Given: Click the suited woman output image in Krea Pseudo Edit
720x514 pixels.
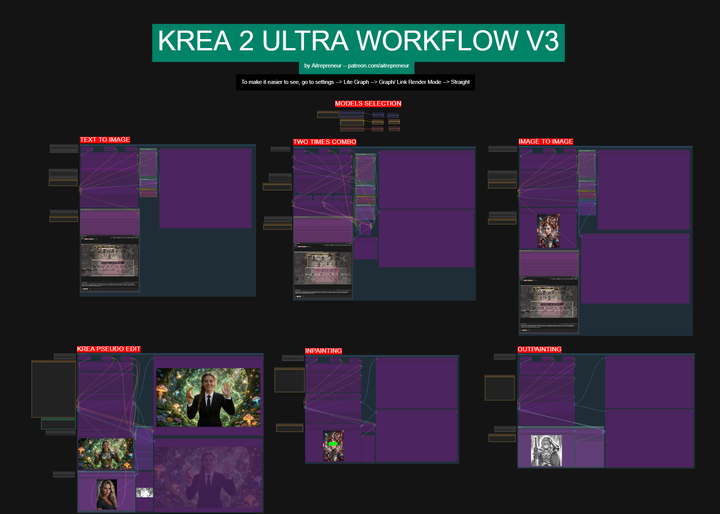Looking at the screenshot, I should pyautogui.click(x=208, y=397).
